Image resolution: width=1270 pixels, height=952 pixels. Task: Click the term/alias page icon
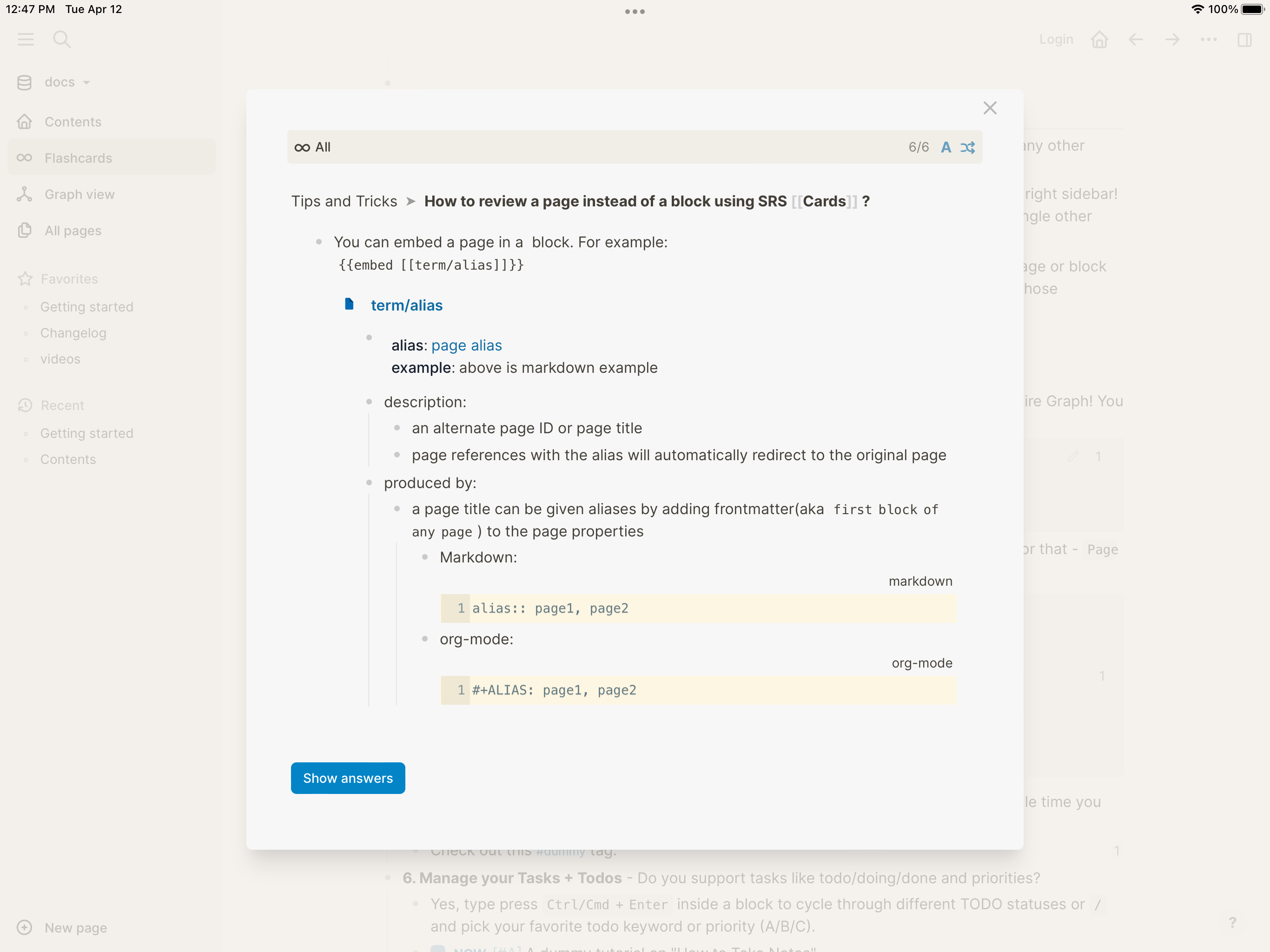[x=349, y=304]
